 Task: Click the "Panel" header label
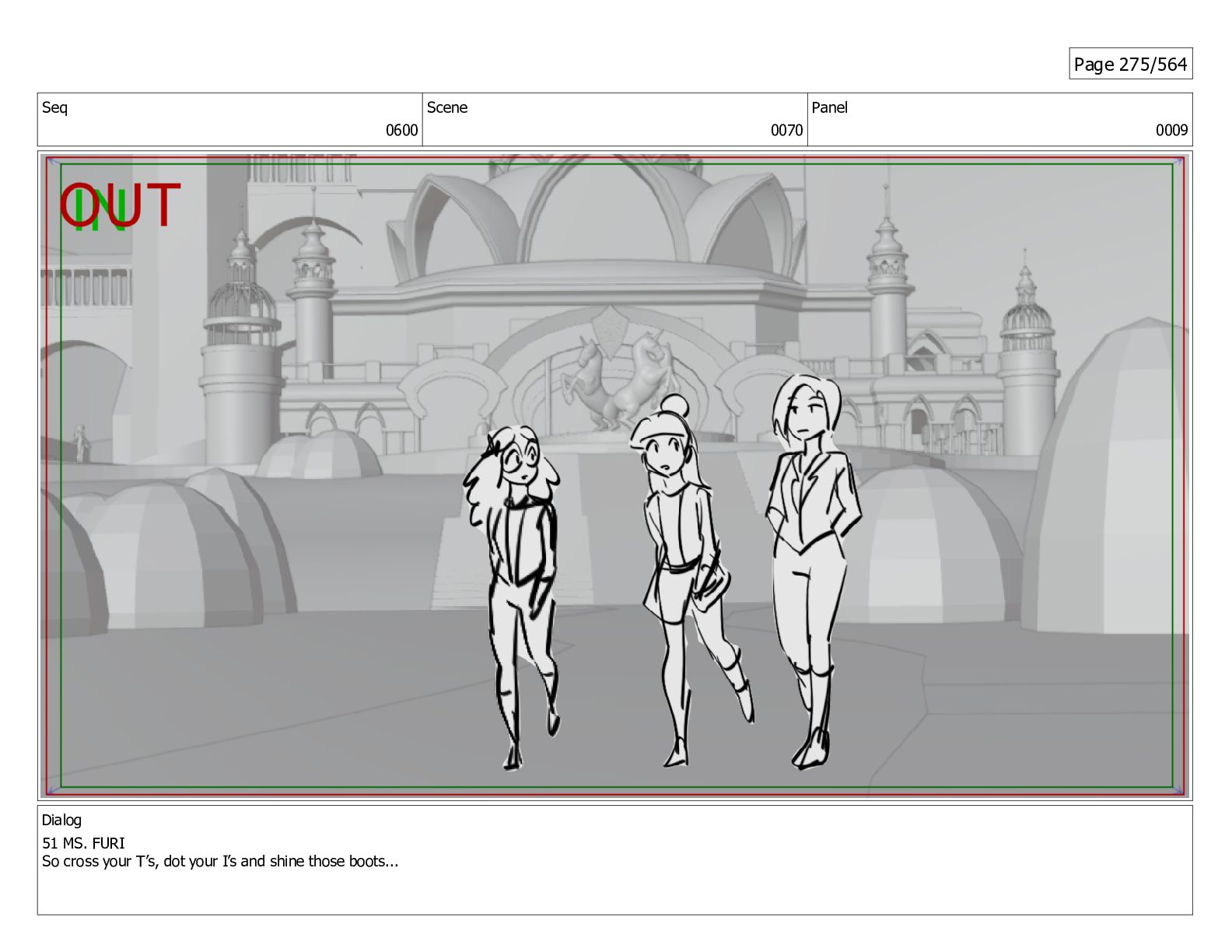point(829,107)
